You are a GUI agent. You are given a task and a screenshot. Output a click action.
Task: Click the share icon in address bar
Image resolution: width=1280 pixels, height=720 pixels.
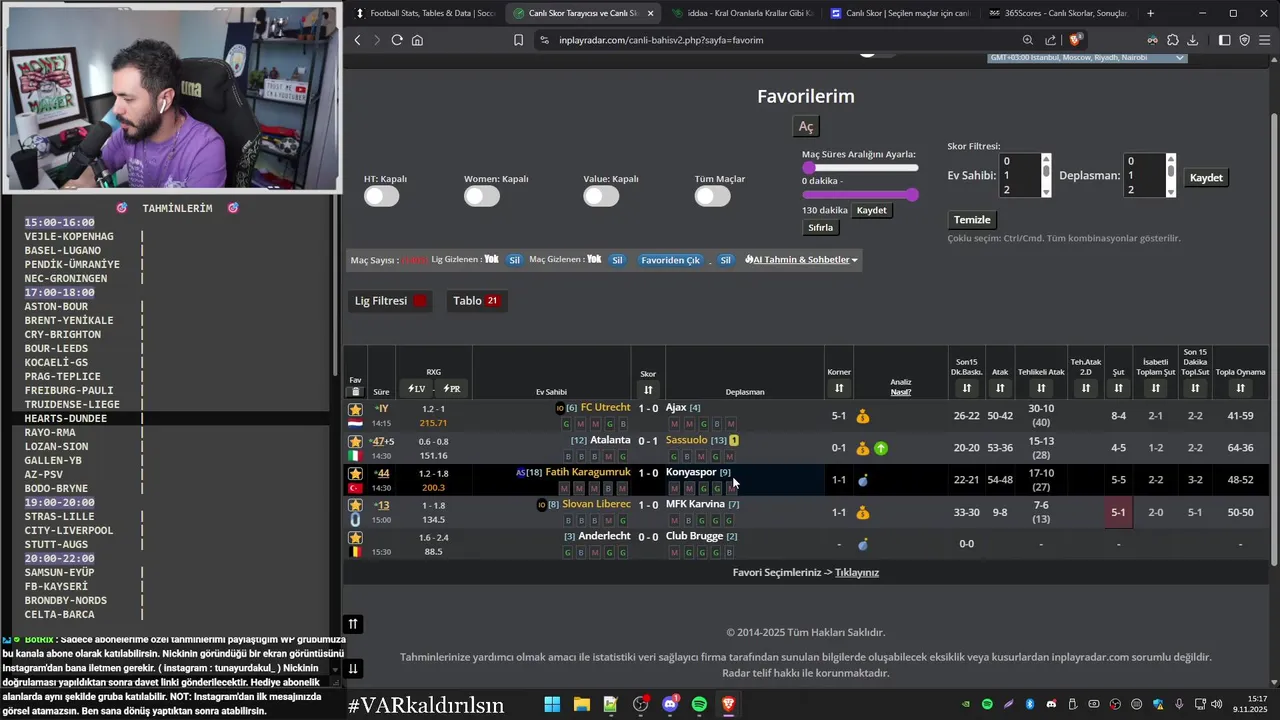coord(1051,40)
